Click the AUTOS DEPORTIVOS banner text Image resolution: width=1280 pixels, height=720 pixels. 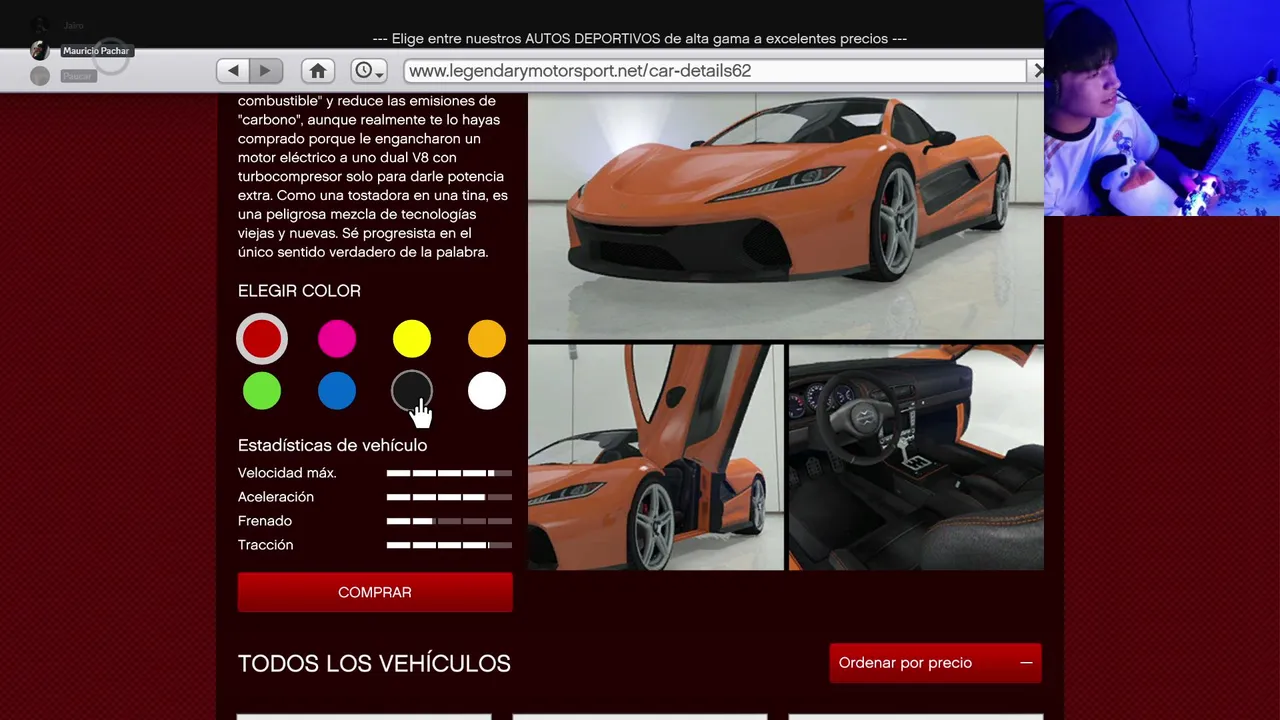(x=640, y=39)
